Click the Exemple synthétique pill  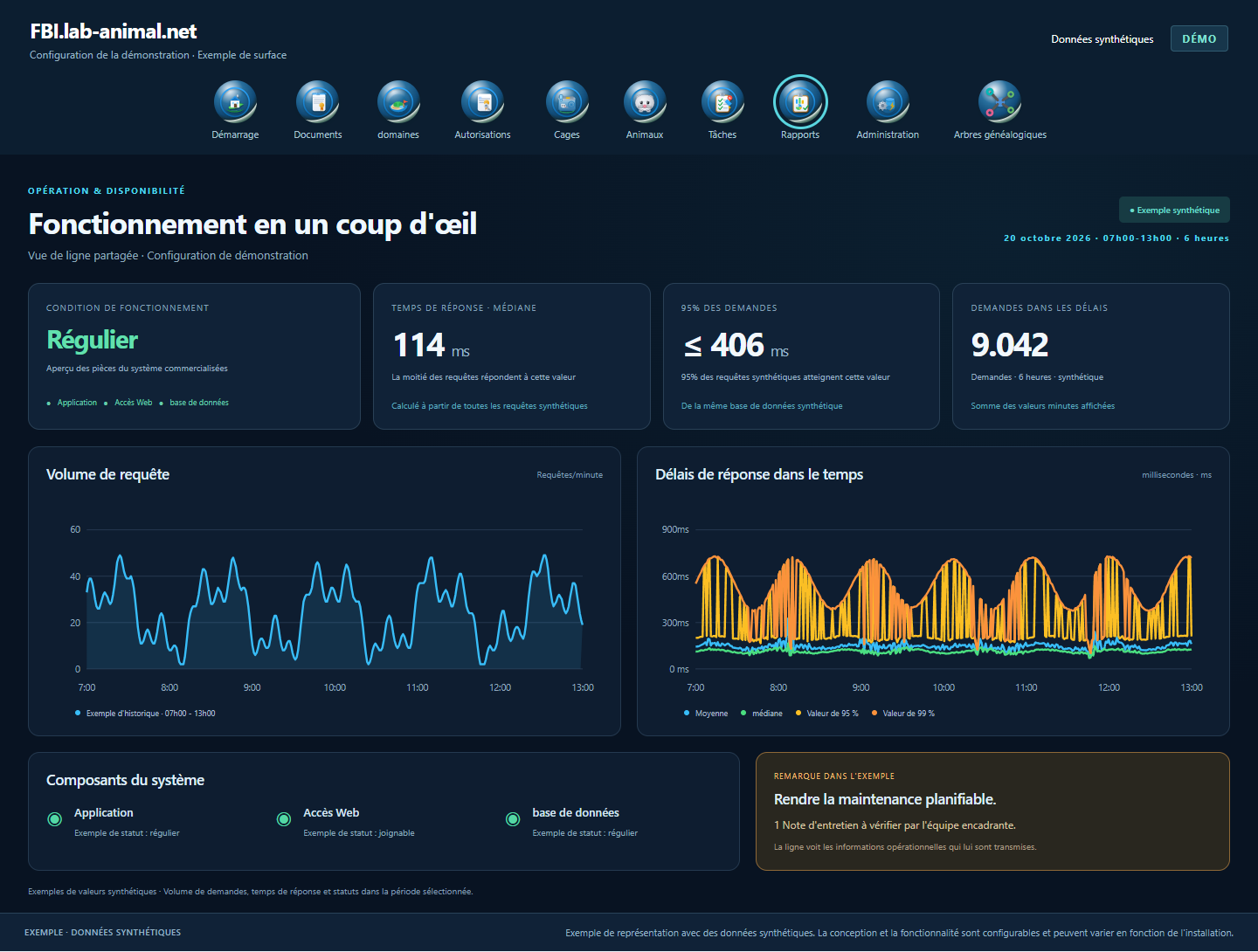[1174, 210]
